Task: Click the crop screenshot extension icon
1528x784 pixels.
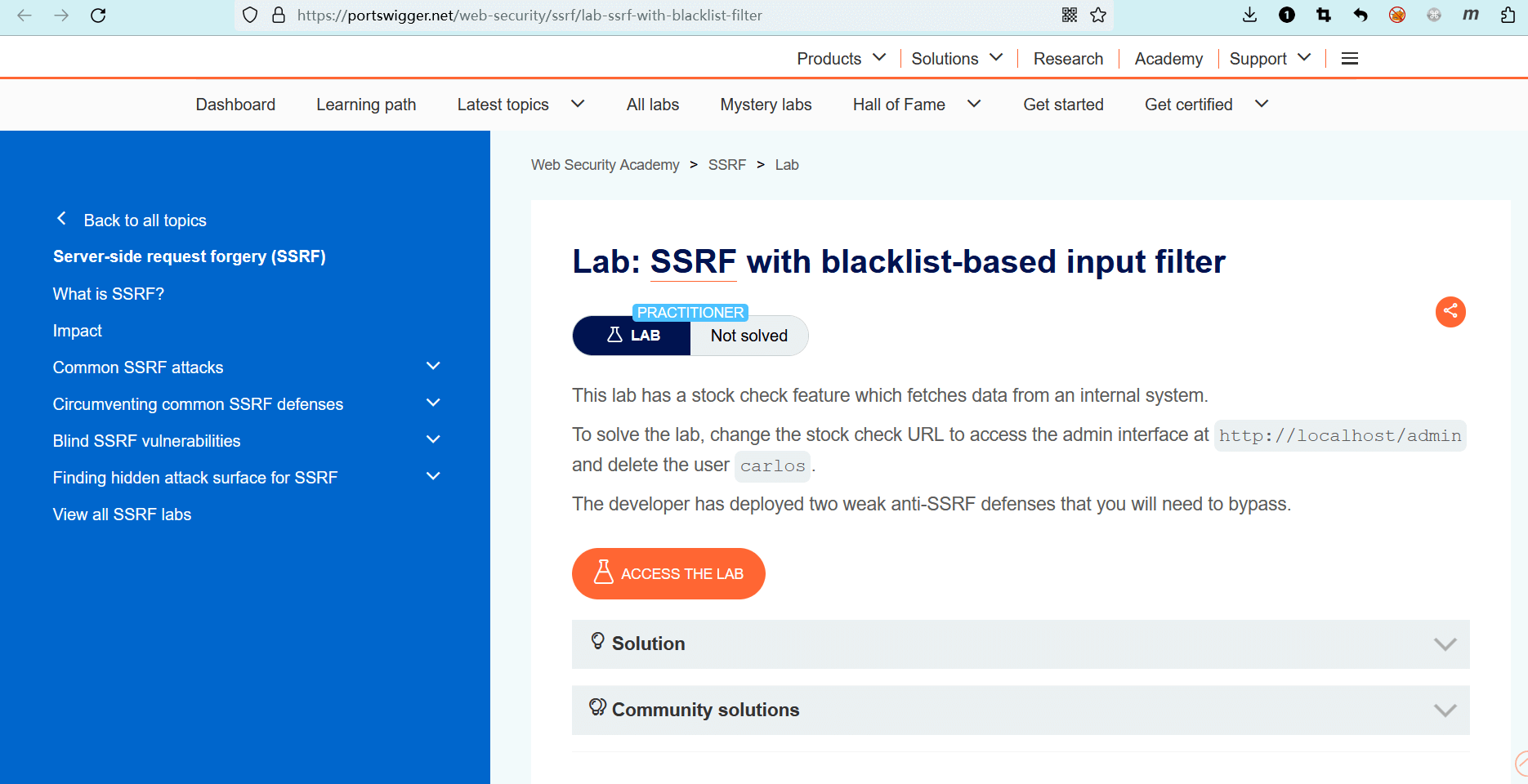Action: pos(1324,16)
